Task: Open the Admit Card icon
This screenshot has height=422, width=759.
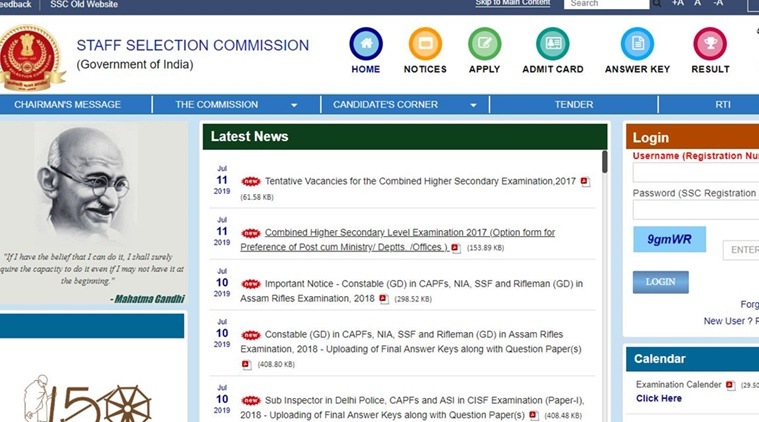Action: [x=553, y=44]
